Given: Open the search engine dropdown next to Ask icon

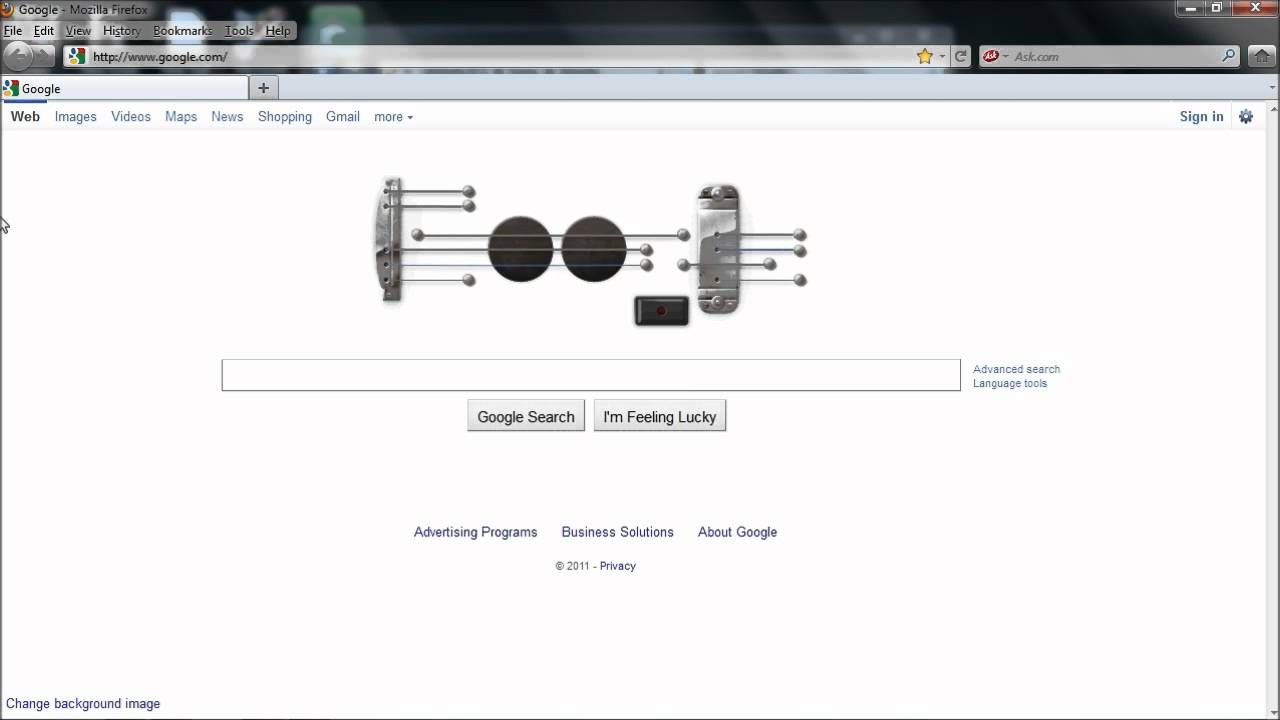Looking at the screenshot, I should 1006,57.
